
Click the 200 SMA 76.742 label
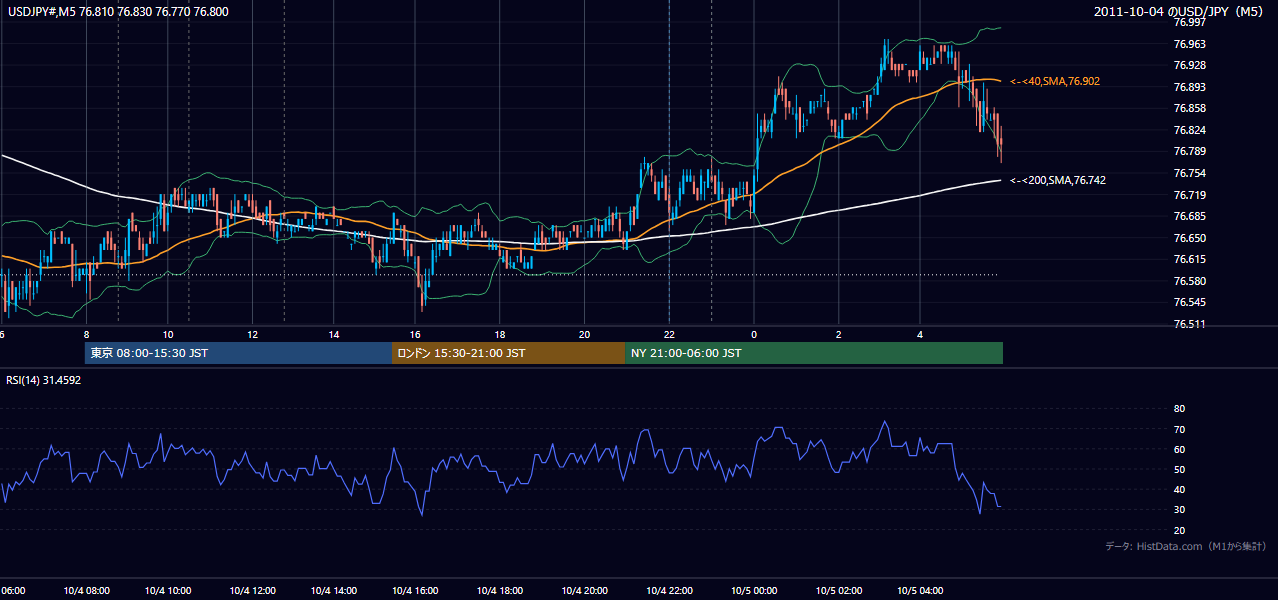tap(1058, 180)
